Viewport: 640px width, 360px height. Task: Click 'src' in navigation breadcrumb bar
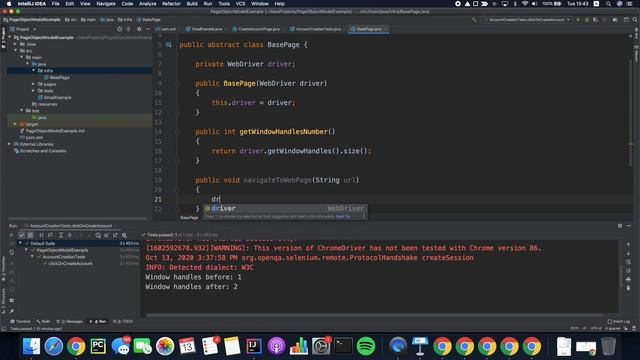[71, 20]
